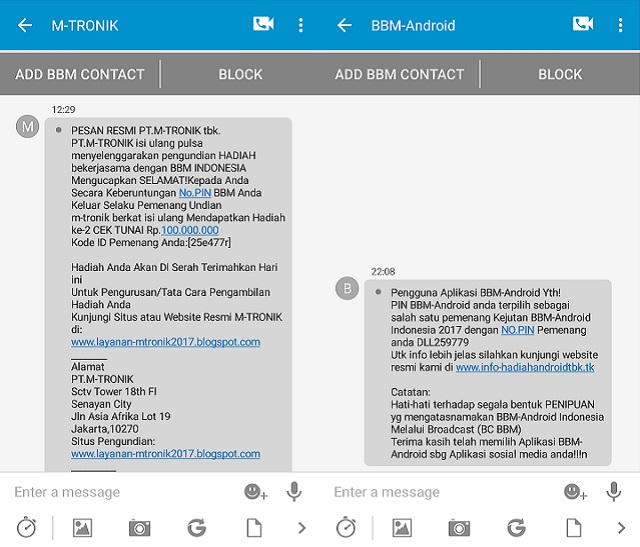Go back from the M-TRONIK chat
The height and width of the screenshot is (547, 640).
coord(25,25)
